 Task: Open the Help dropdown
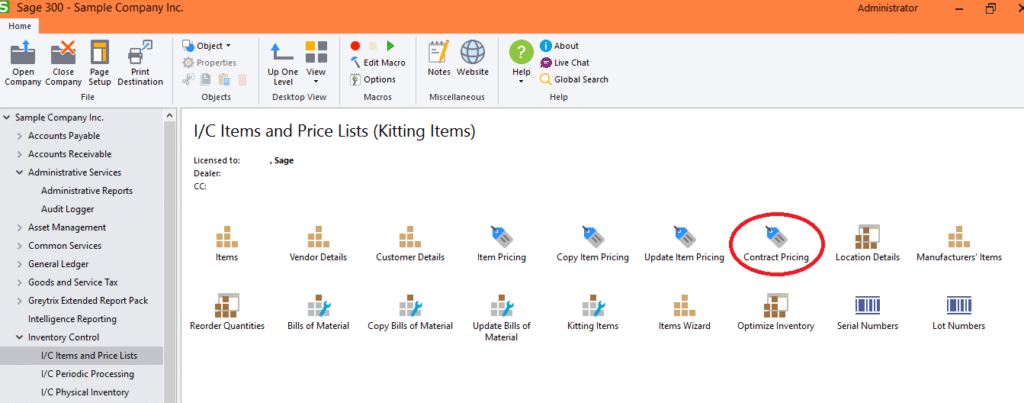tap(521, 63)
